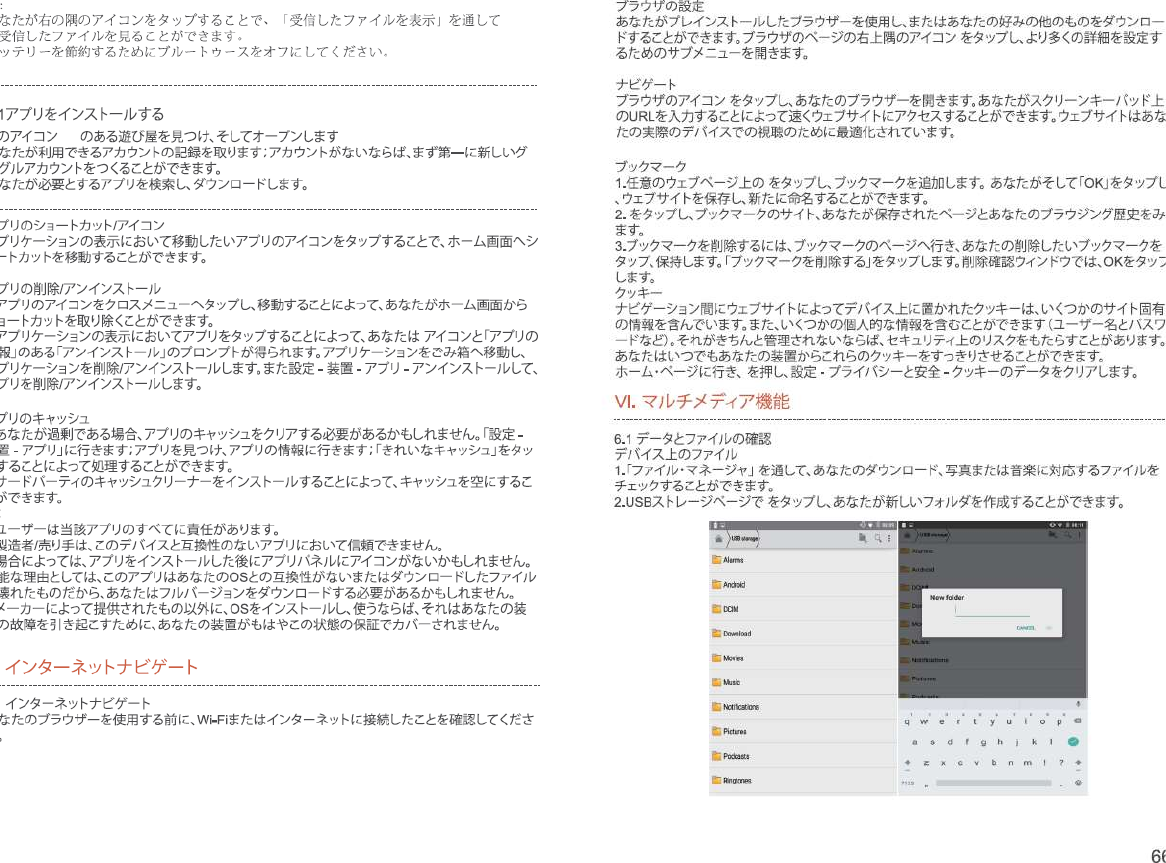Viewport: 1166px width, 863px height.
Task: Click the red heading VI. マルチメディア機能
Action: tap(701, 401)
